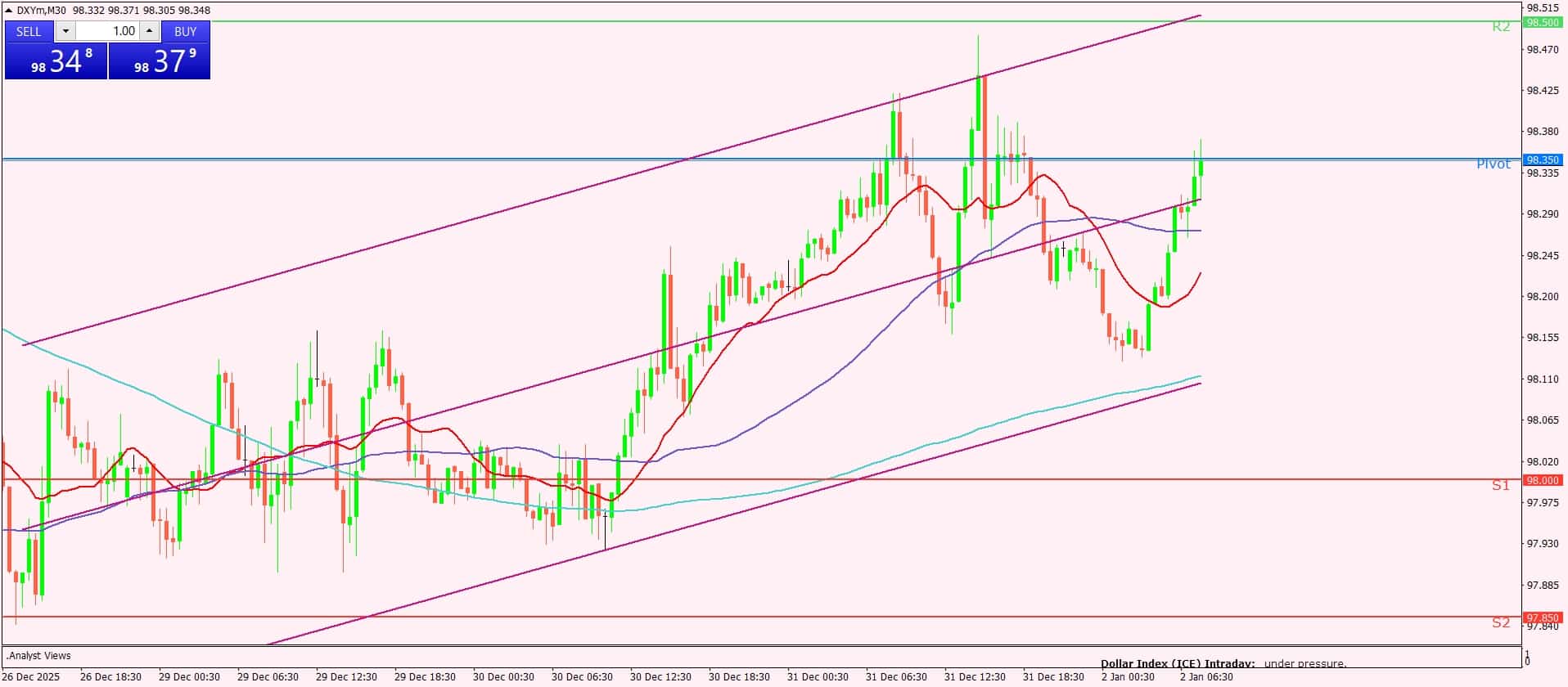Click the red 97.850 price tag
The image size is (1568, 687).
(x=1543, y=617)
